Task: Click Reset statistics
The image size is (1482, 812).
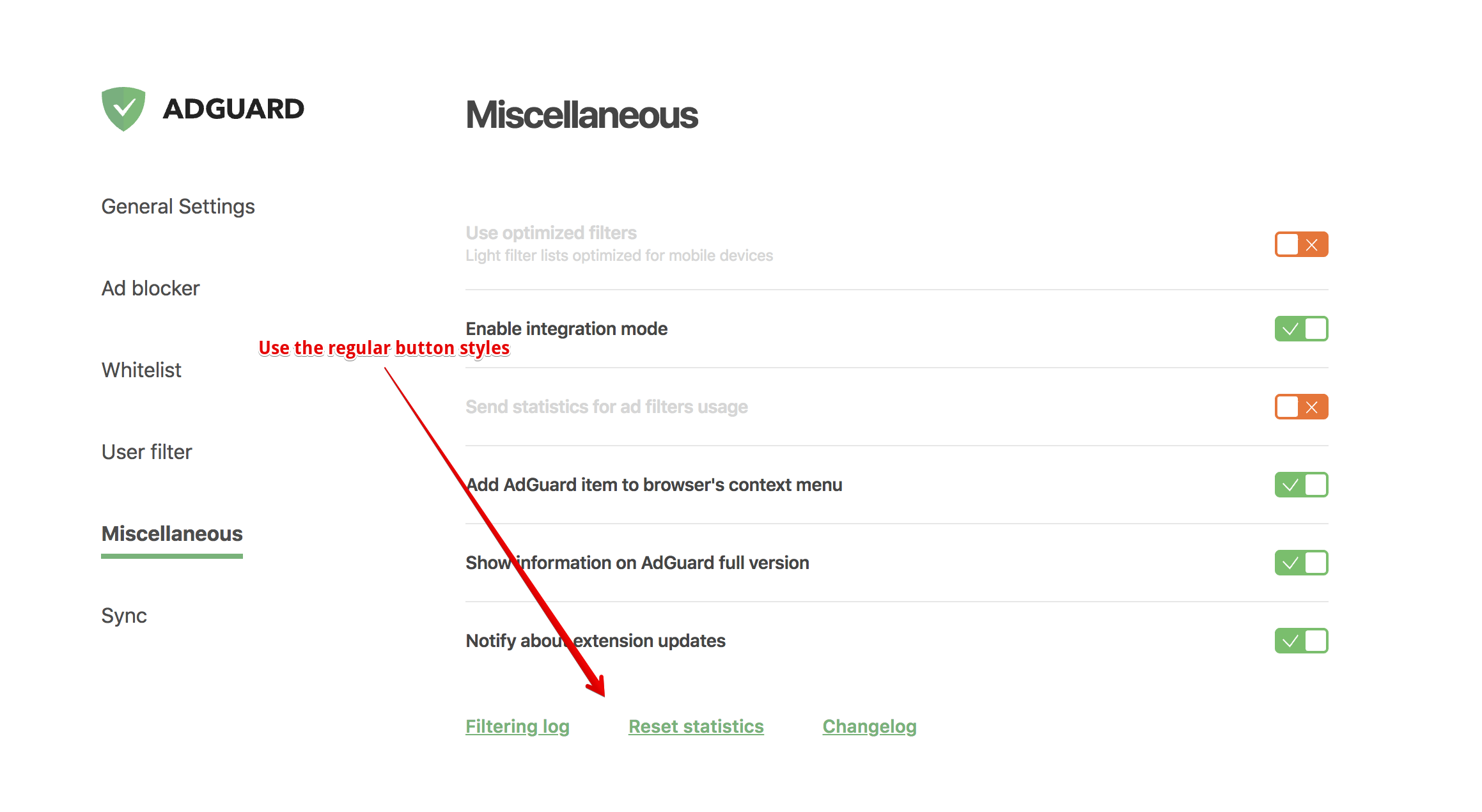Action: (696, 726)
